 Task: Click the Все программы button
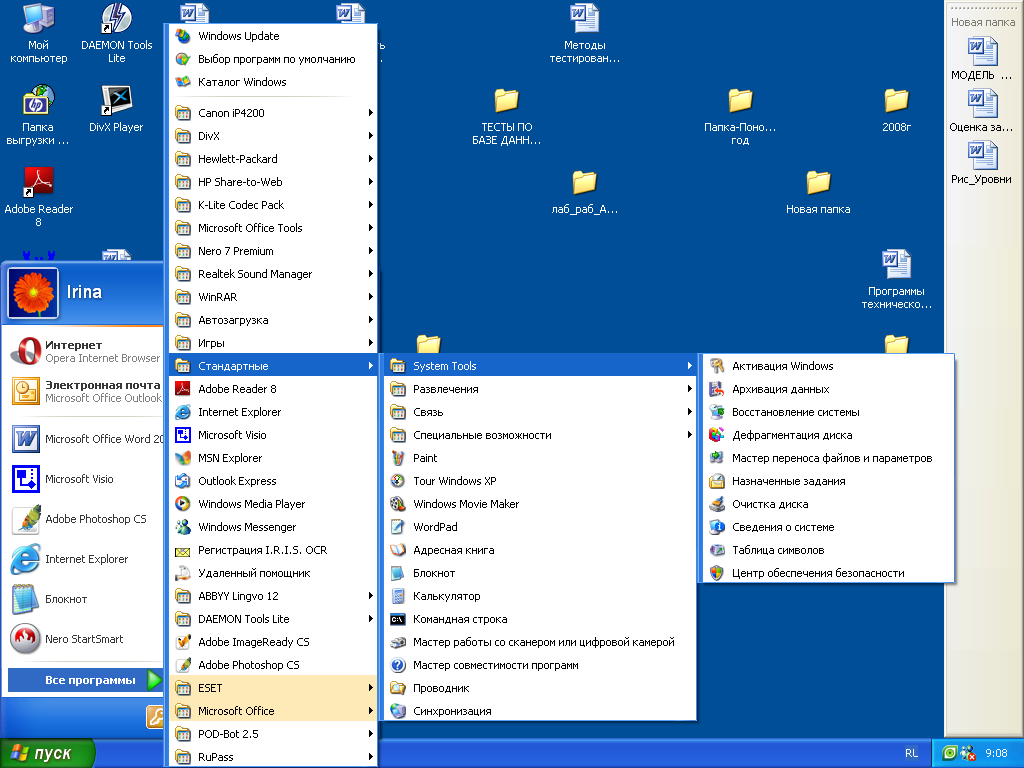click(85, 680)
